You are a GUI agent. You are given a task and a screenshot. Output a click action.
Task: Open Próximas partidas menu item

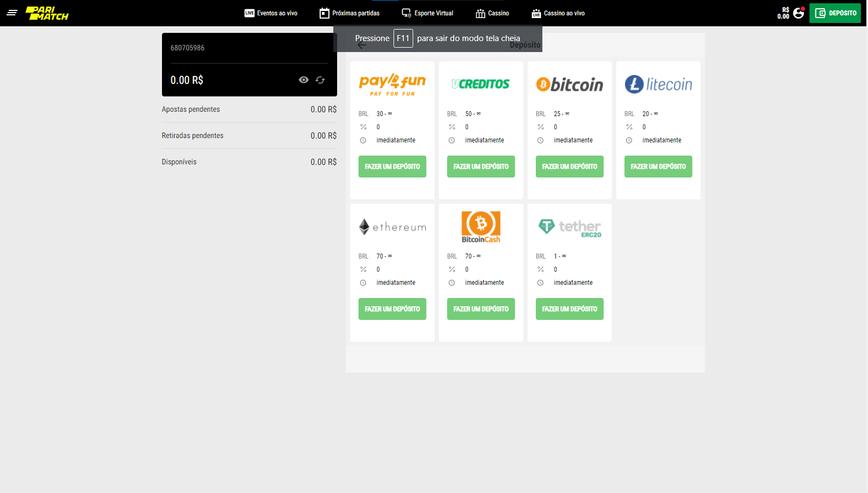click(x=349, y=13)
